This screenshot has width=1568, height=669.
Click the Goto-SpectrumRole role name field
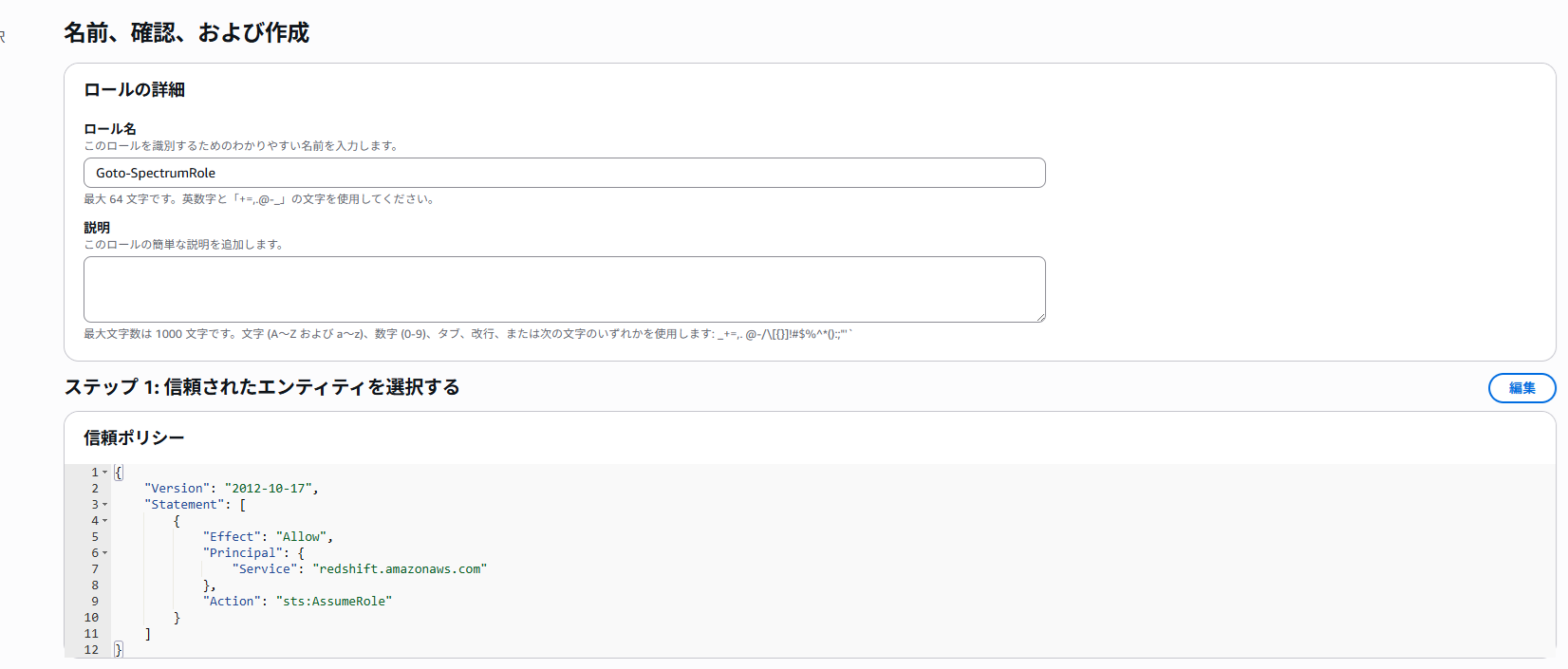(564, 173)
